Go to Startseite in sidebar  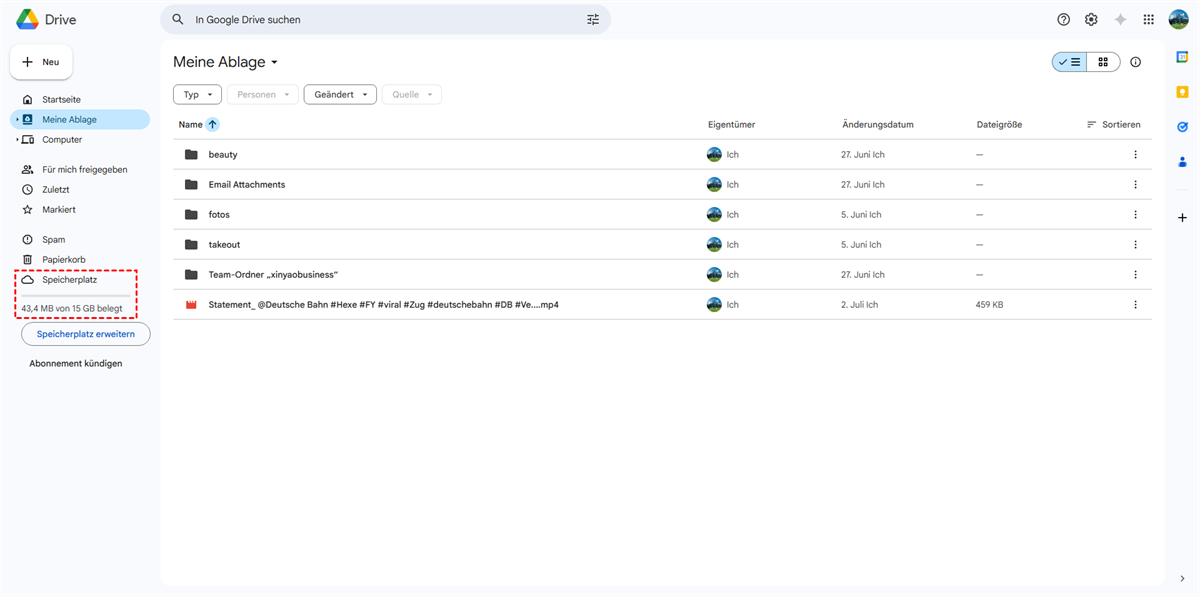(x=61, y=100)
